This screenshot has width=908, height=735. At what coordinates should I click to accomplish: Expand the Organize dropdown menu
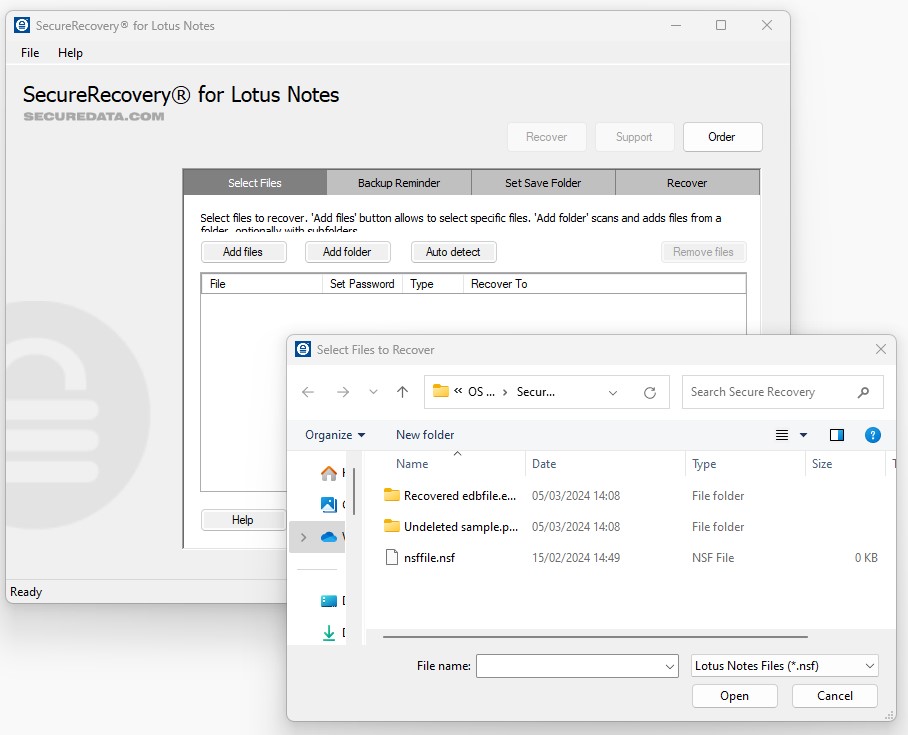pos(335,435)
